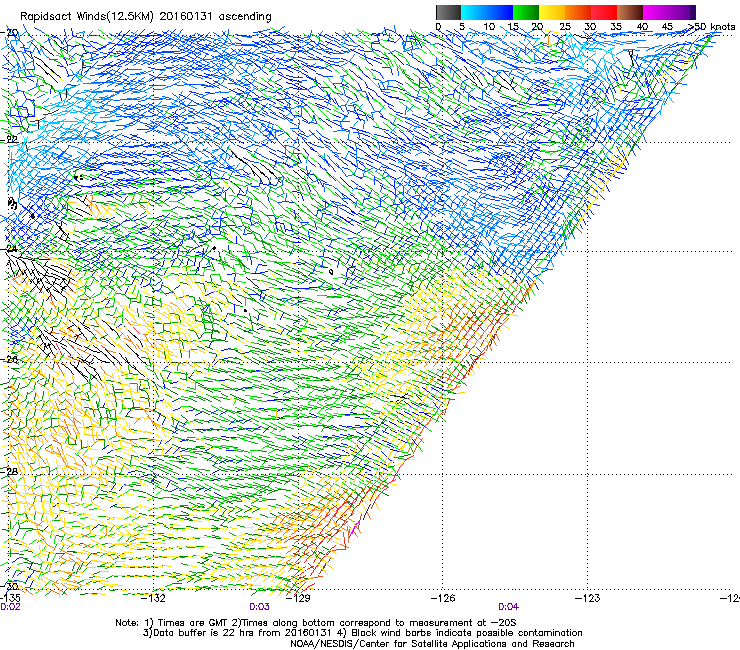Click the red 30-35 knots legend swatch
The width and height of the screenshot is (740, 650).
point(604,12)
